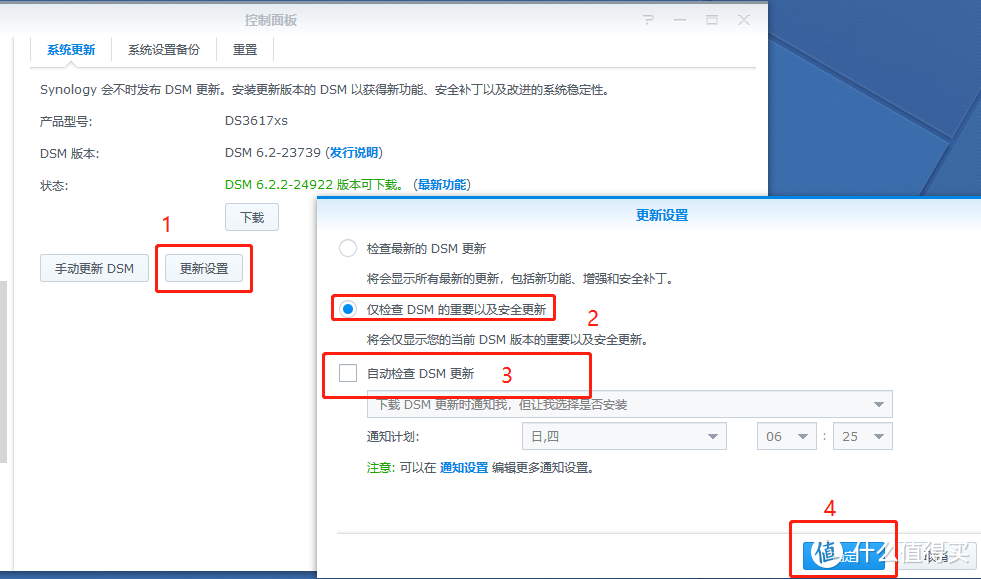
Task: Open the 重置 tab
Action: tap(245, 50)
